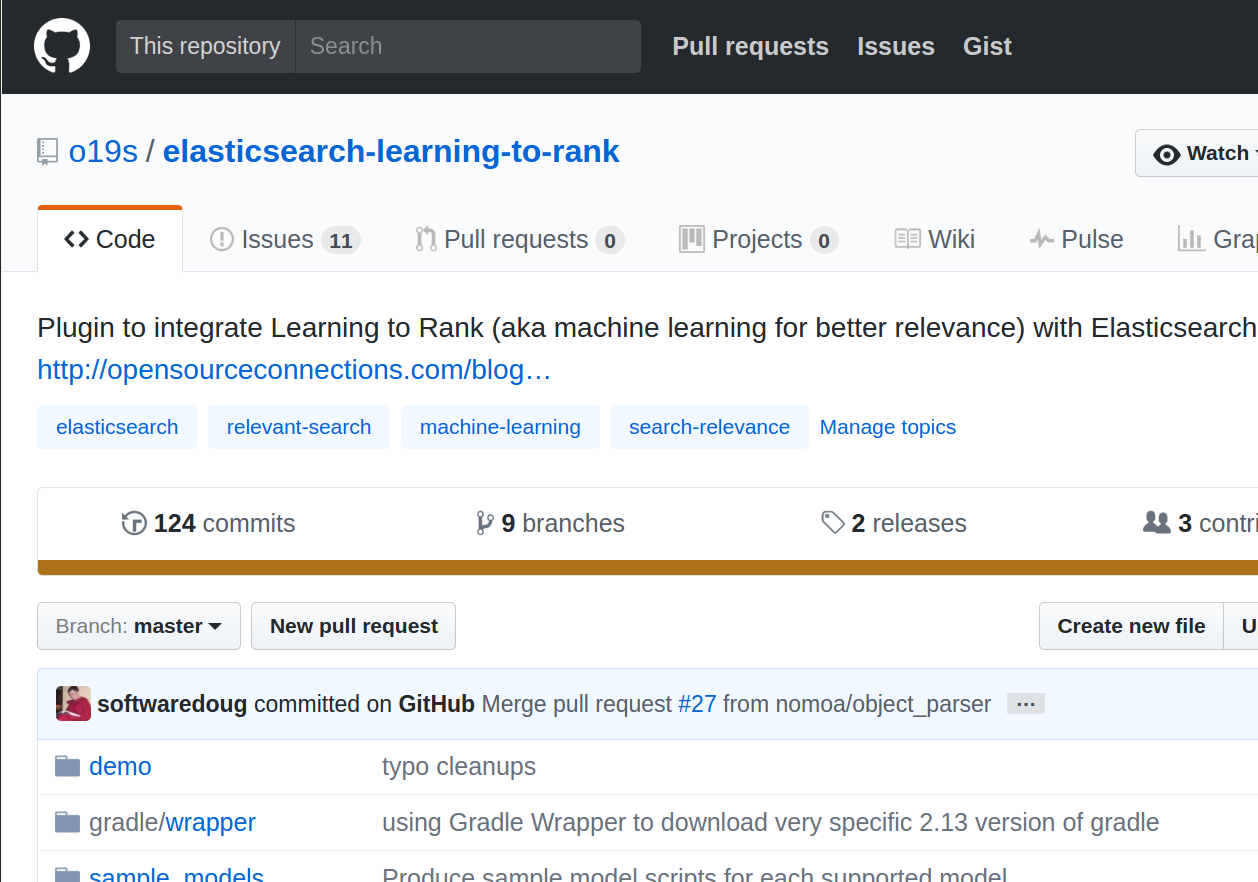The width and height of the screenshot is (1258, 882).
Task: Open the o19s organization link
Action: 103,152
